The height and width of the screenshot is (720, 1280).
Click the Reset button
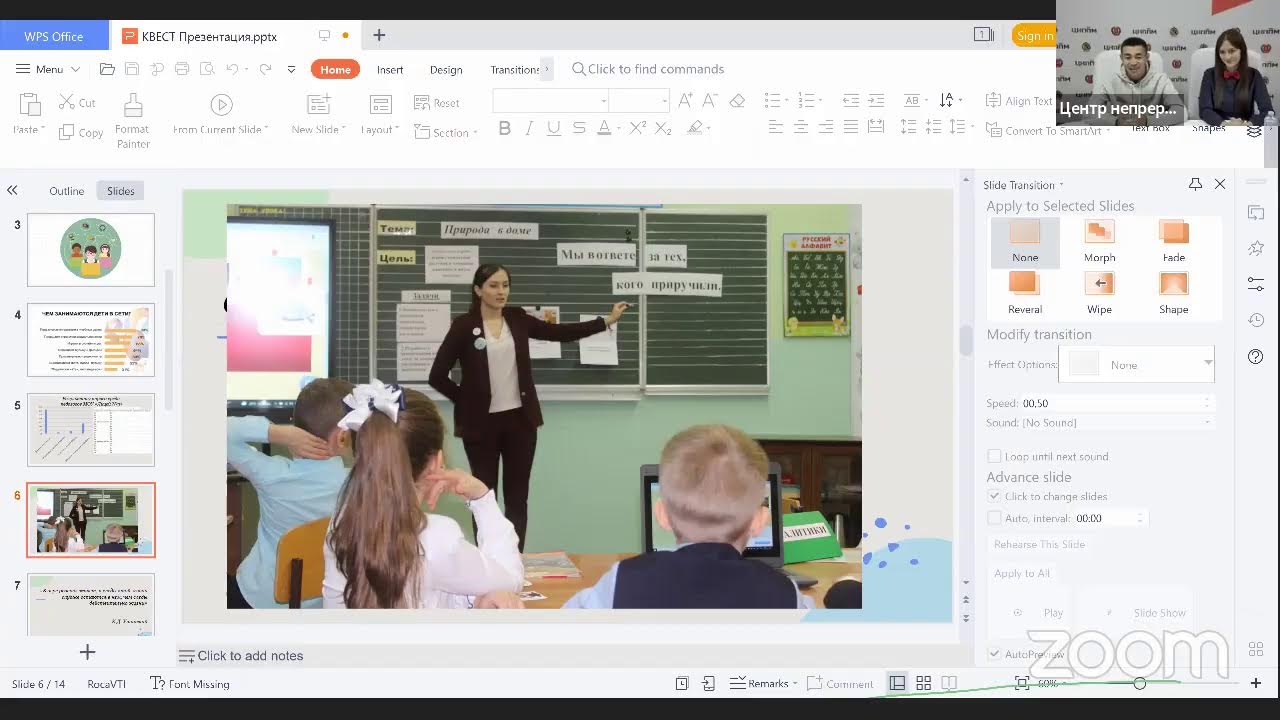(x=437, y=102)
